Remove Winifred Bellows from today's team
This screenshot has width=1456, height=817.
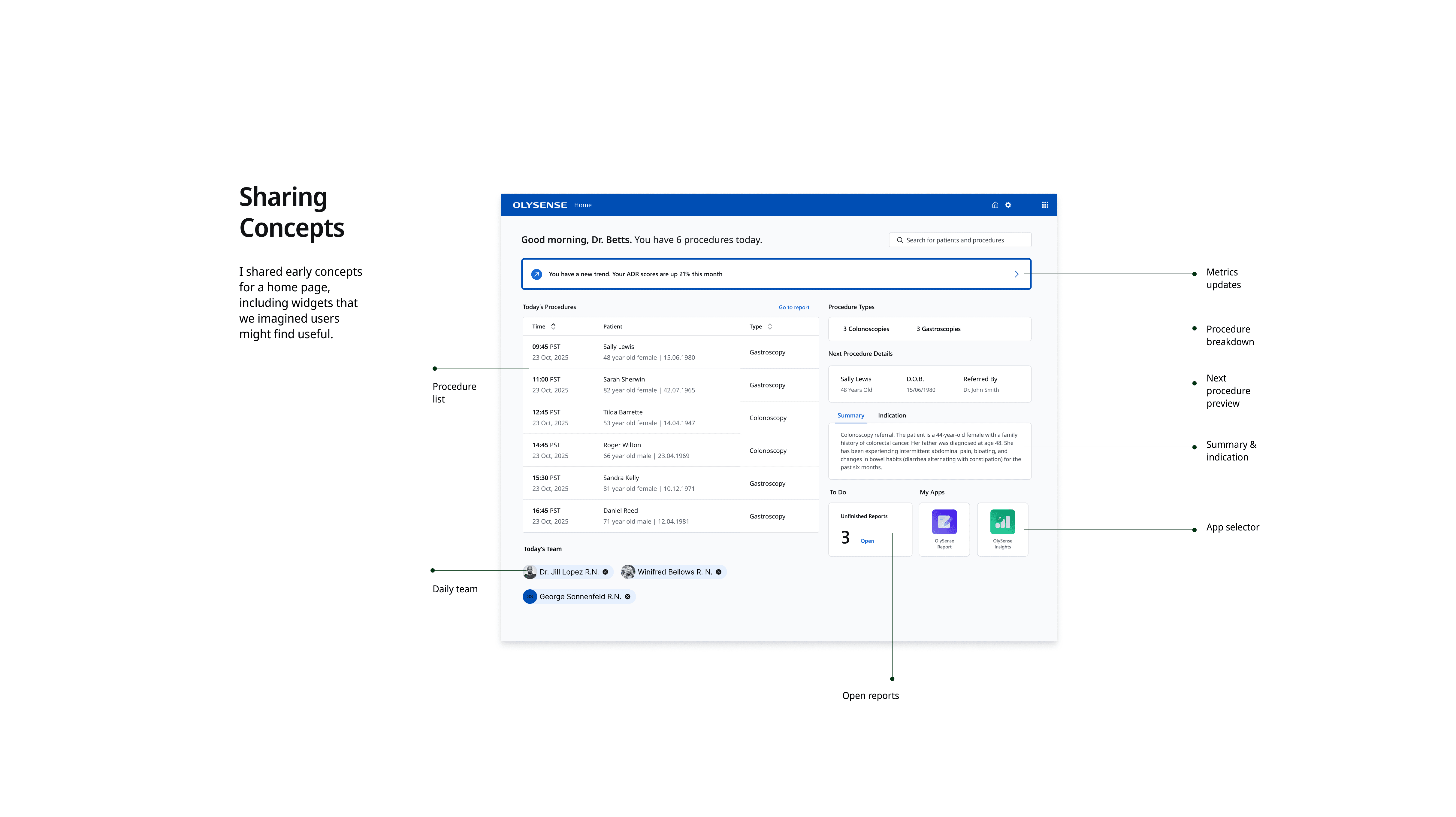tap(718, 572)
